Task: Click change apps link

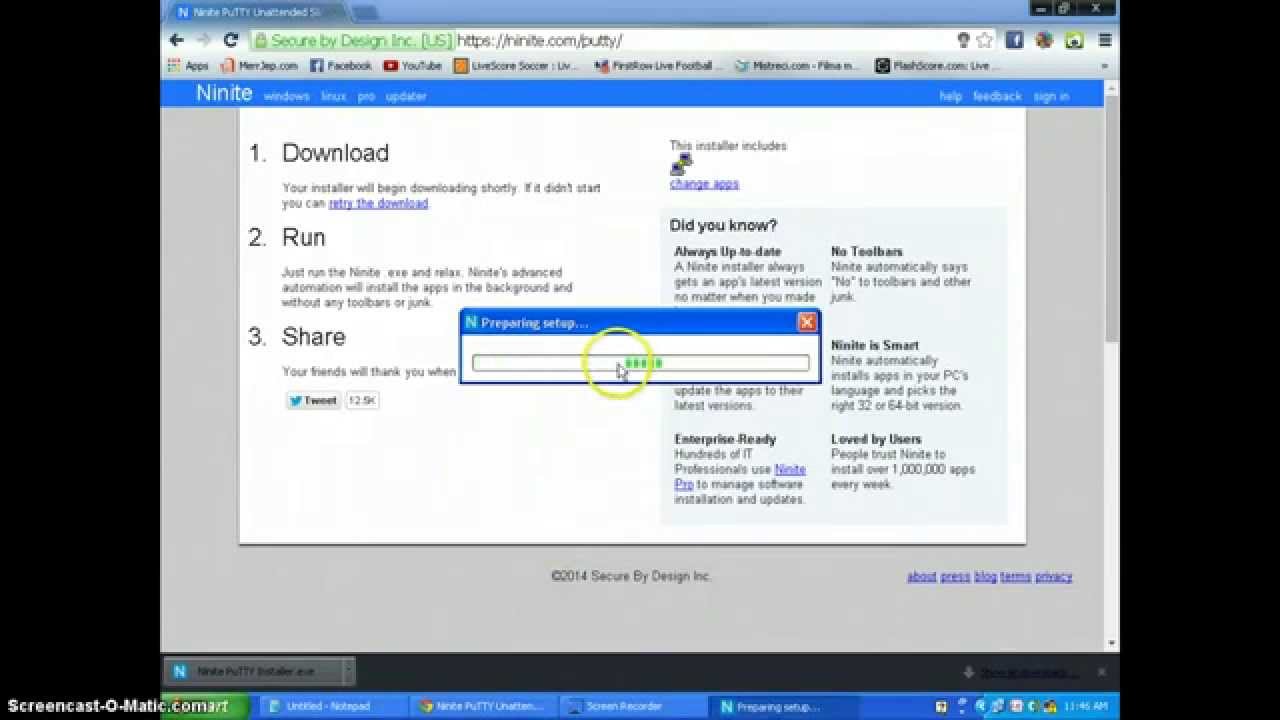Action: pyautogui.click(x=704, y=184)
